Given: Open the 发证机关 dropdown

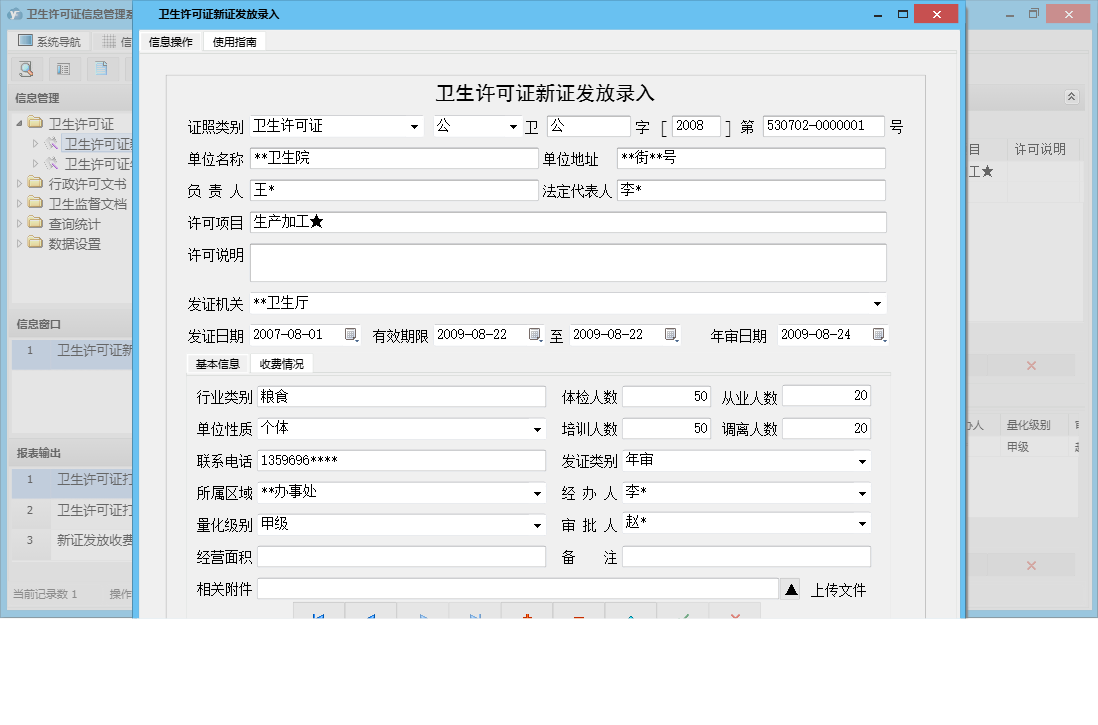Looking at the screenshot, I should coord(877,302).
